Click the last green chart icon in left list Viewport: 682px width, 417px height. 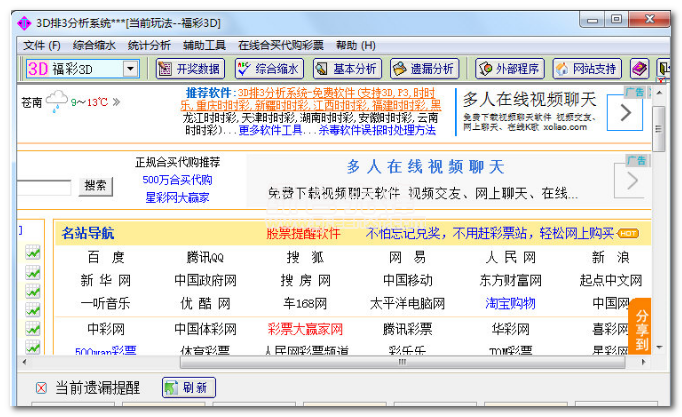33,347
